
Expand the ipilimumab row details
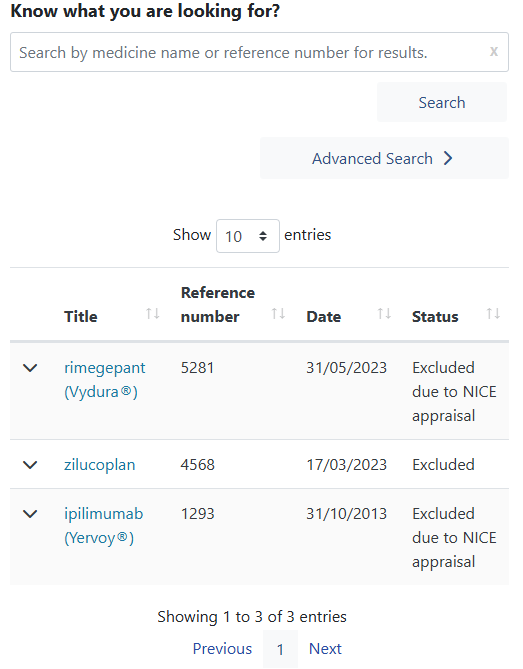point(30,514)
